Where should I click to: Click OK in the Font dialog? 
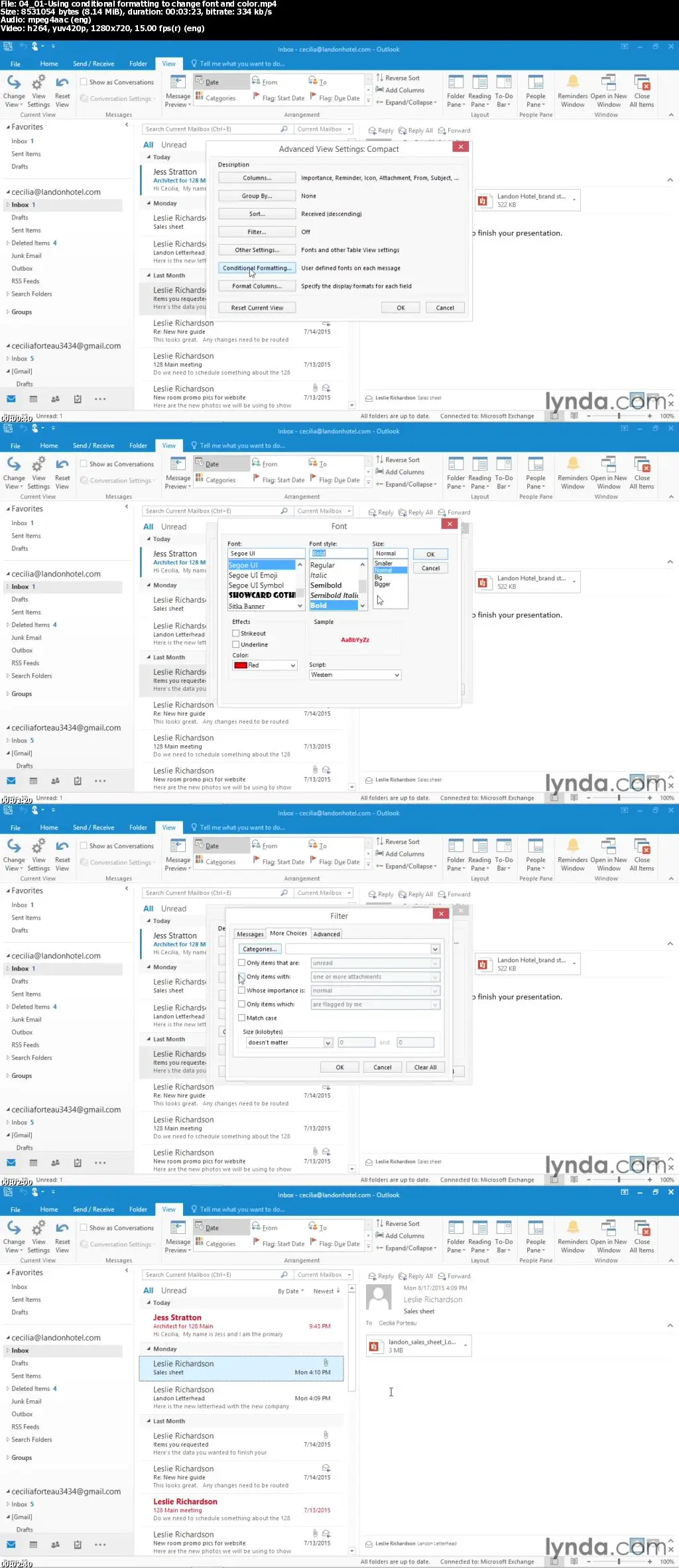[x=430, y=554]
